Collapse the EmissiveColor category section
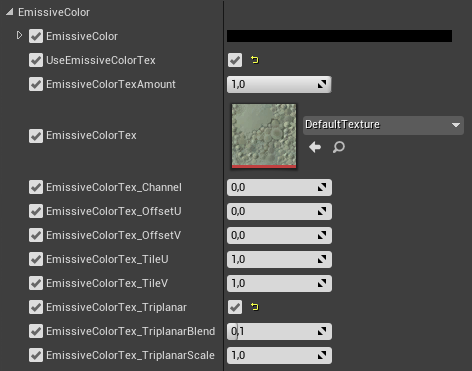The width and height of the screenshot is (472, 371). pos(10,12)
